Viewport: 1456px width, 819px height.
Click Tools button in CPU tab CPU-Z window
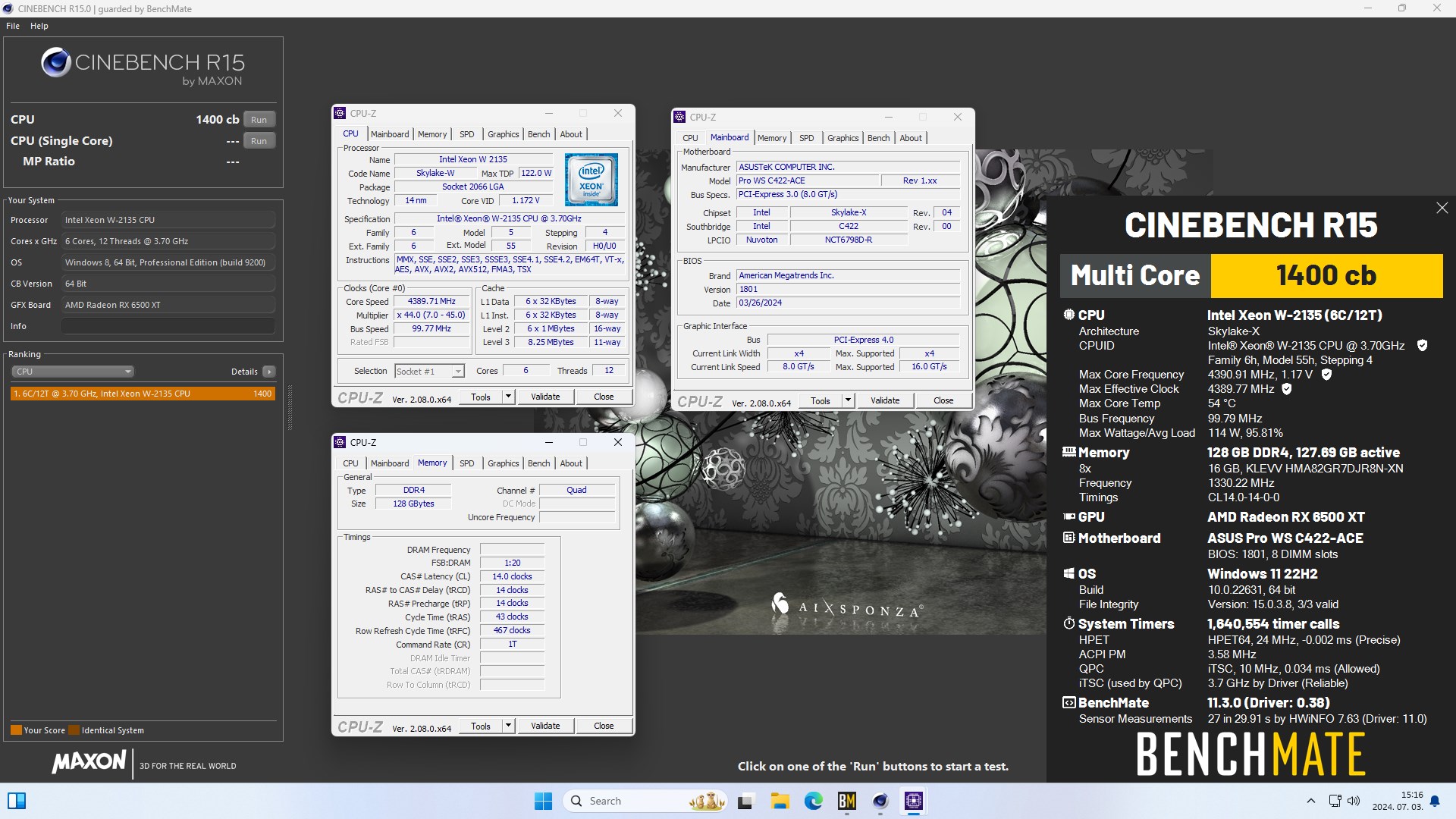(x=481, y=397)
